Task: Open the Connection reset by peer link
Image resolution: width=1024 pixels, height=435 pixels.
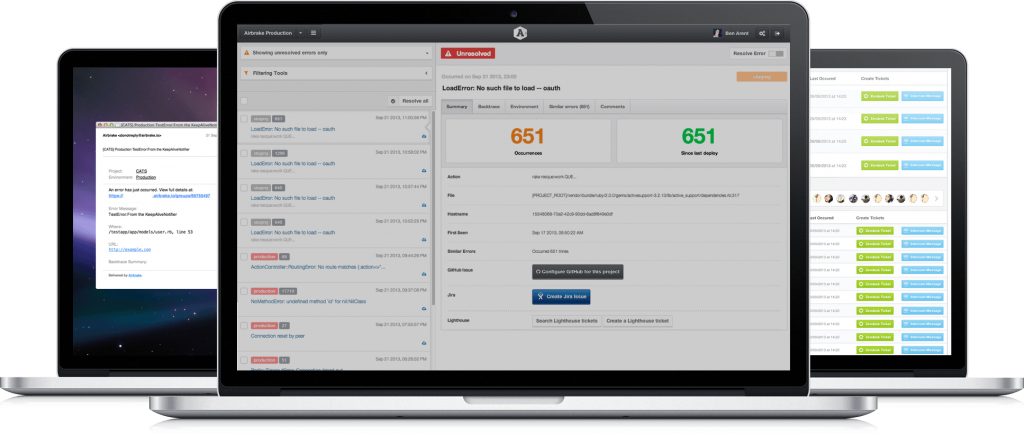Action: [278, 336]
